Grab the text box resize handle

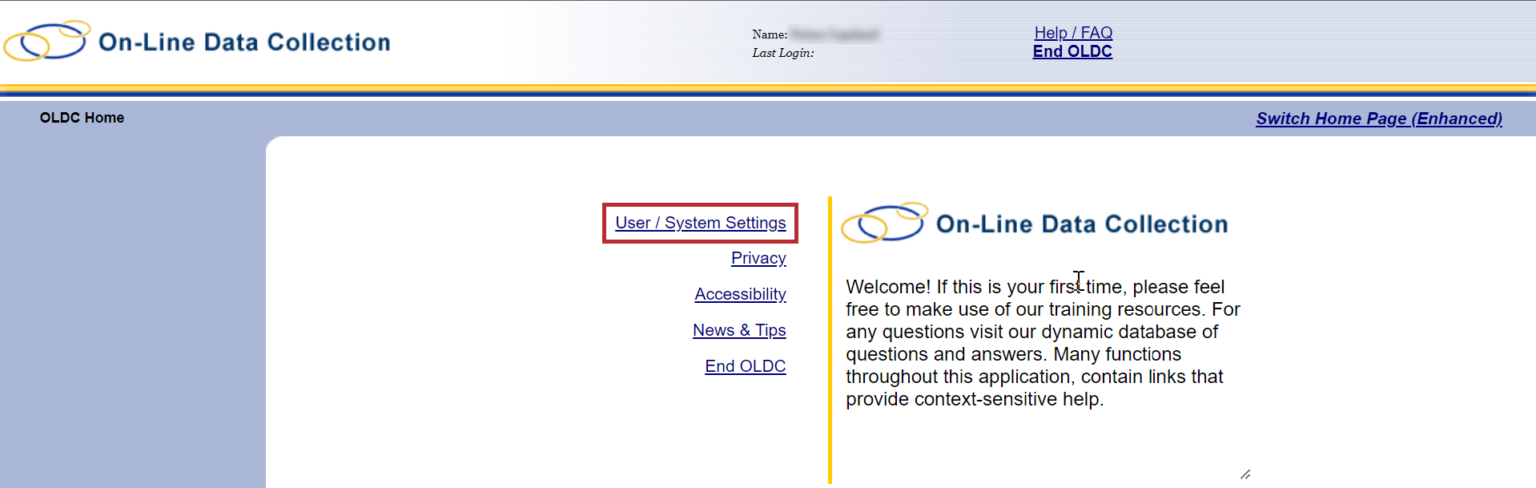click(1245, 475)
